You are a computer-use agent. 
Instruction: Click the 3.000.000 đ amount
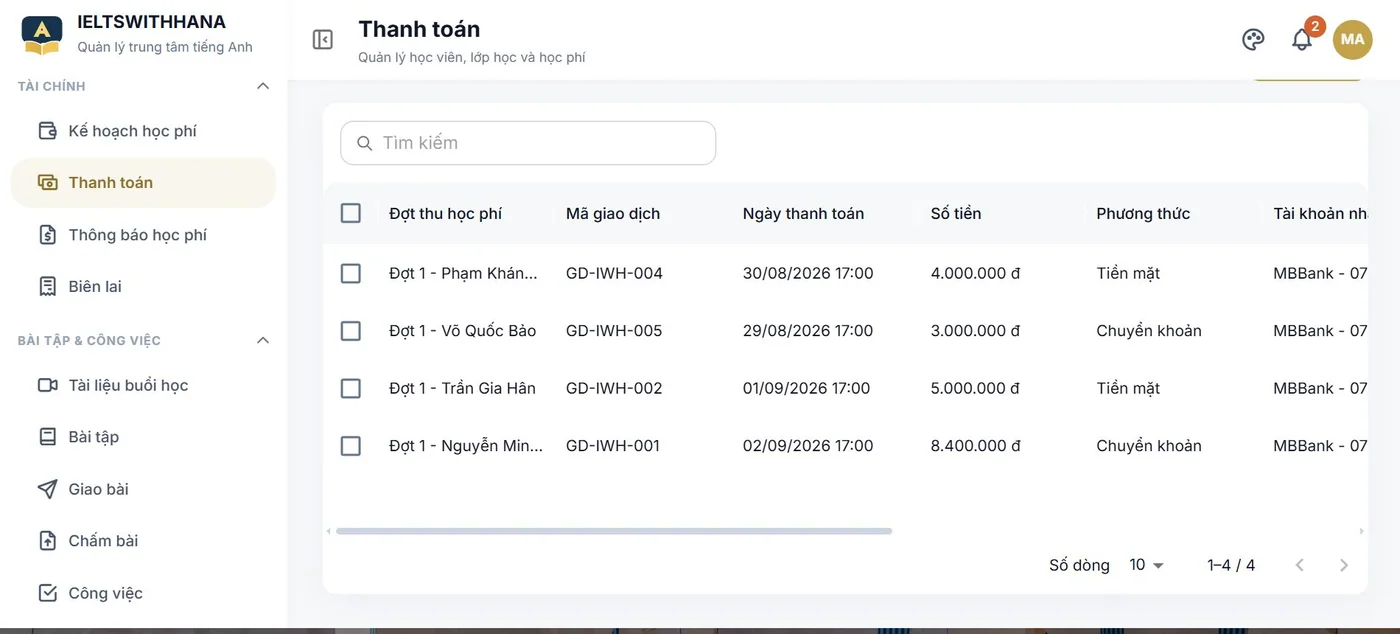tap(975, 331)
